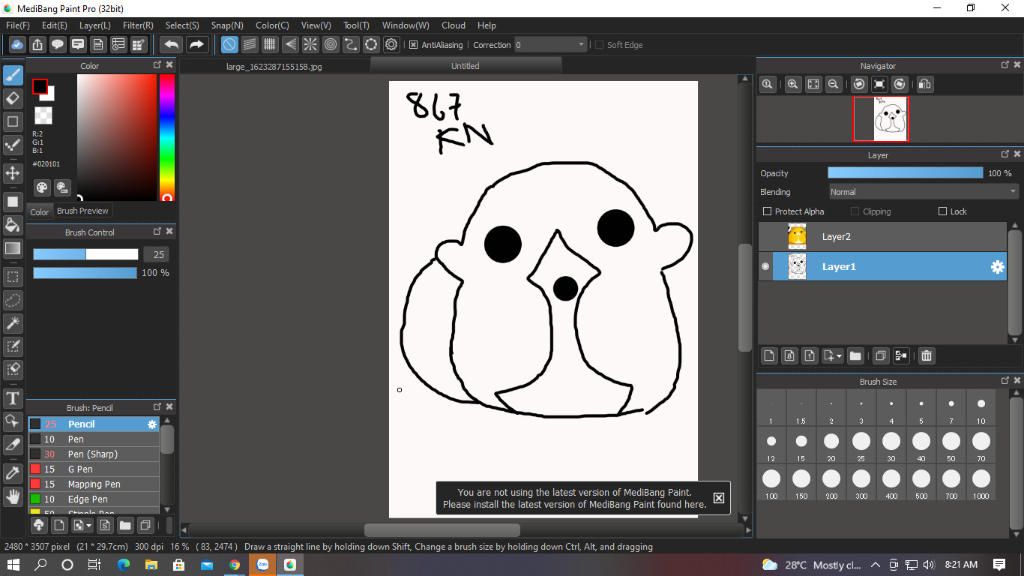
Task: Close the update notification banner
Action: (x=718, y=498)
